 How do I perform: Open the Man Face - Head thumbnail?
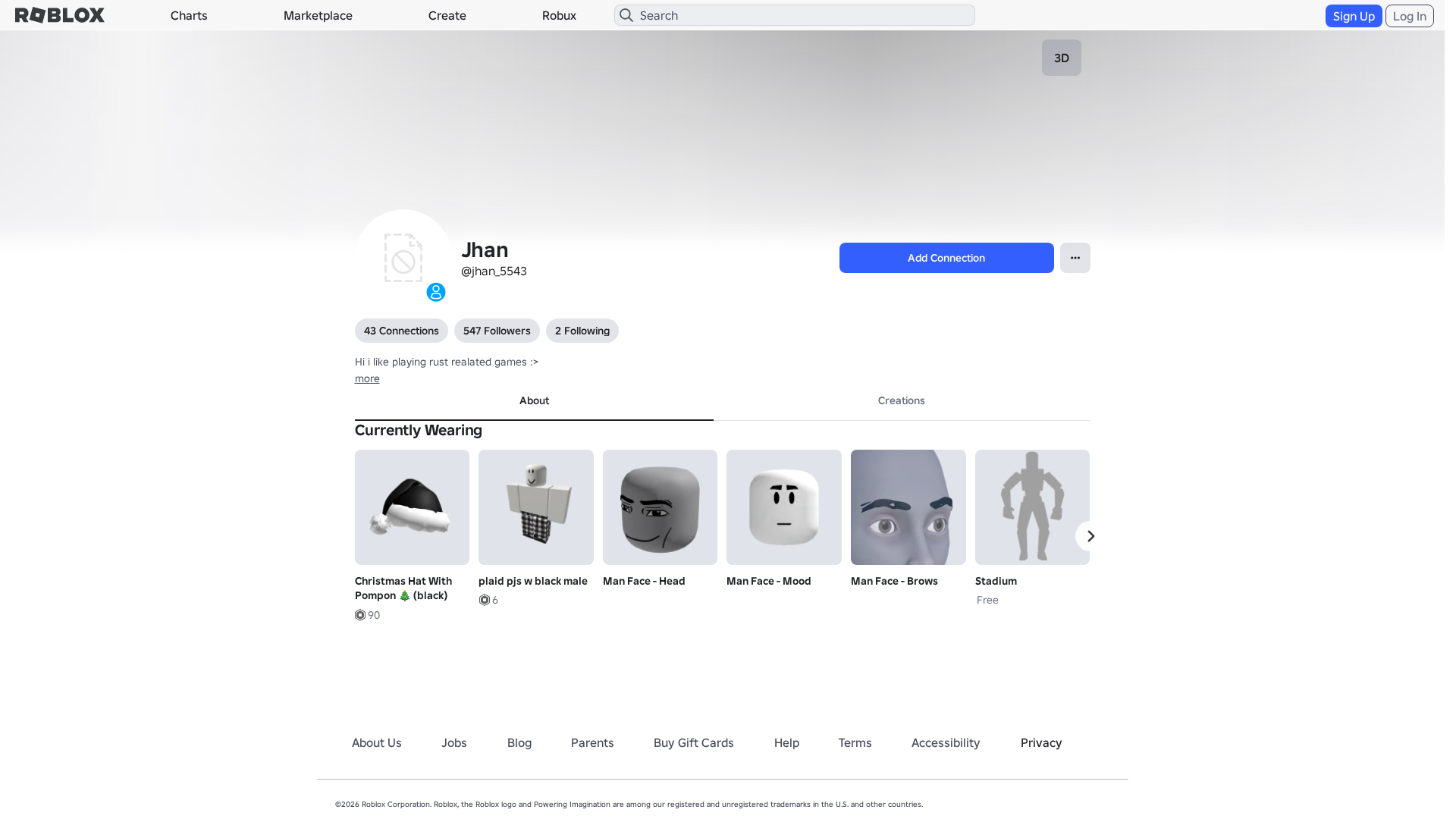click(660, 507)
